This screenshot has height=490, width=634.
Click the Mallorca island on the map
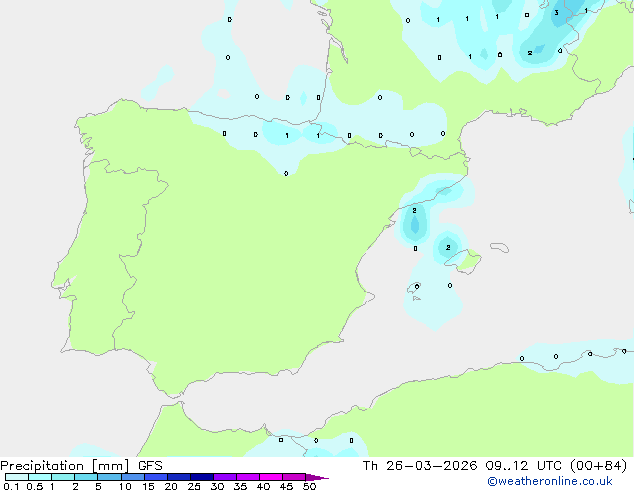point(465,260)
